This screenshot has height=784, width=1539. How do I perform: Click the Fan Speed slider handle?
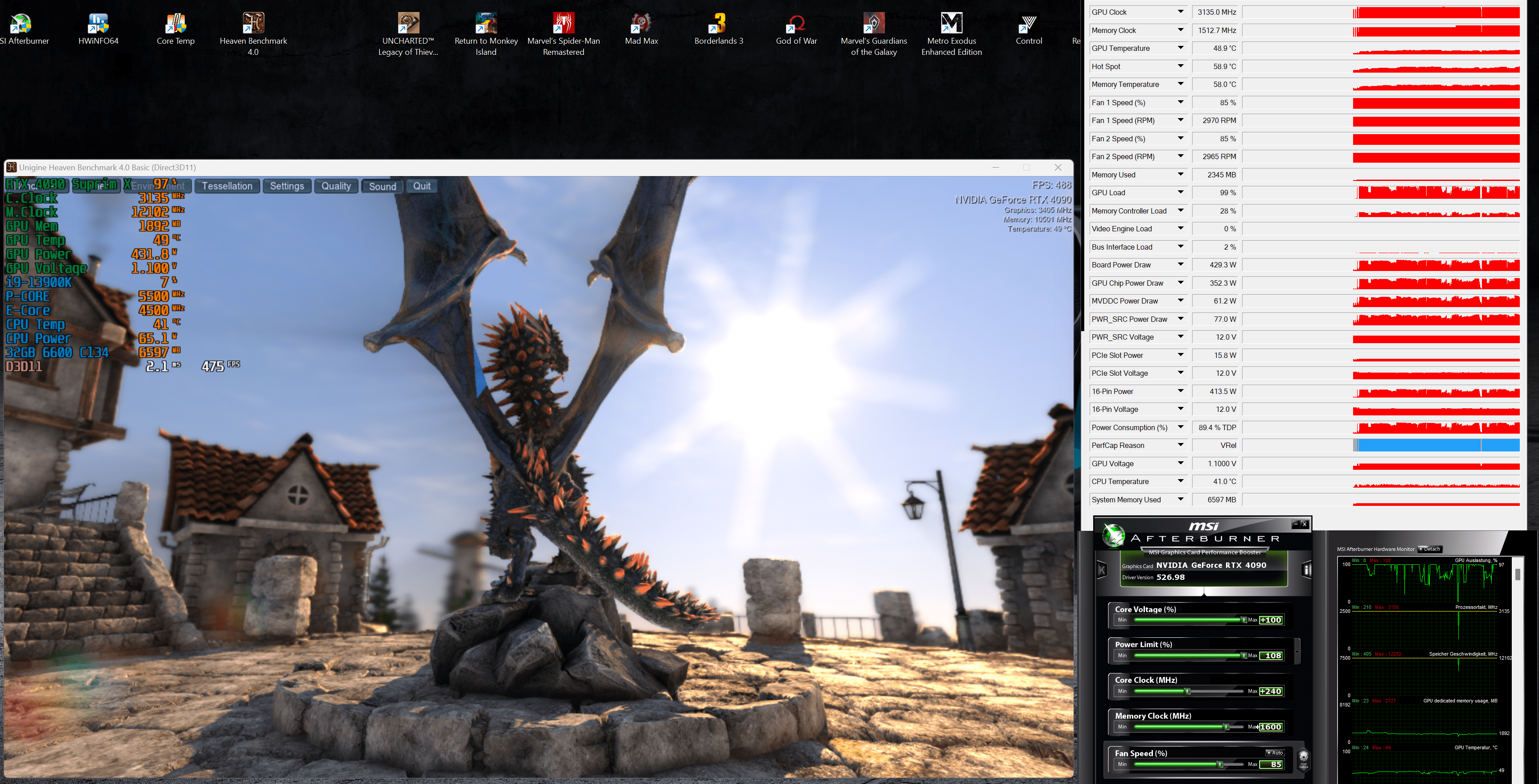coord(1220,764)
